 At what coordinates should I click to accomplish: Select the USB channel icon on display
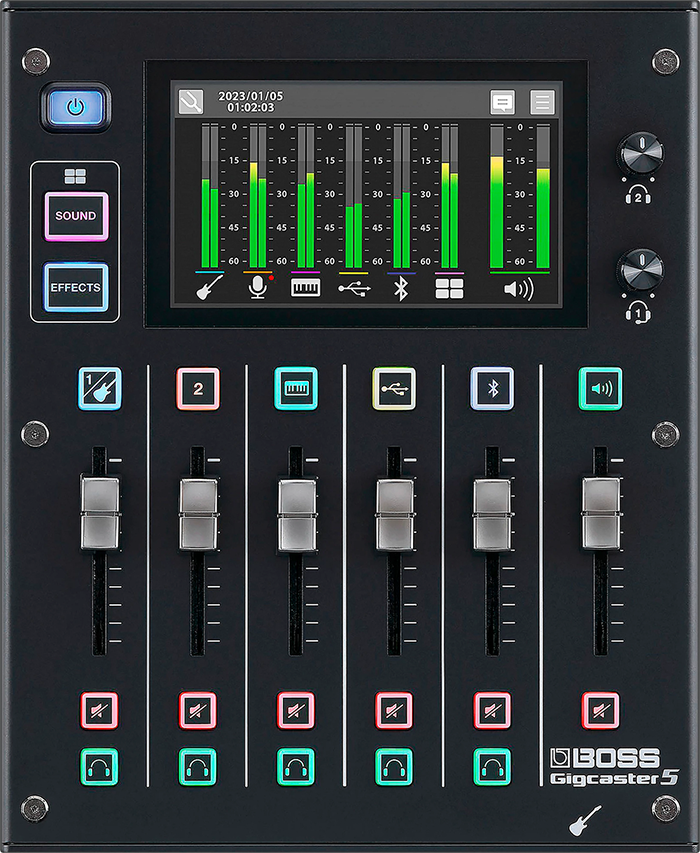tap(354, 288)
